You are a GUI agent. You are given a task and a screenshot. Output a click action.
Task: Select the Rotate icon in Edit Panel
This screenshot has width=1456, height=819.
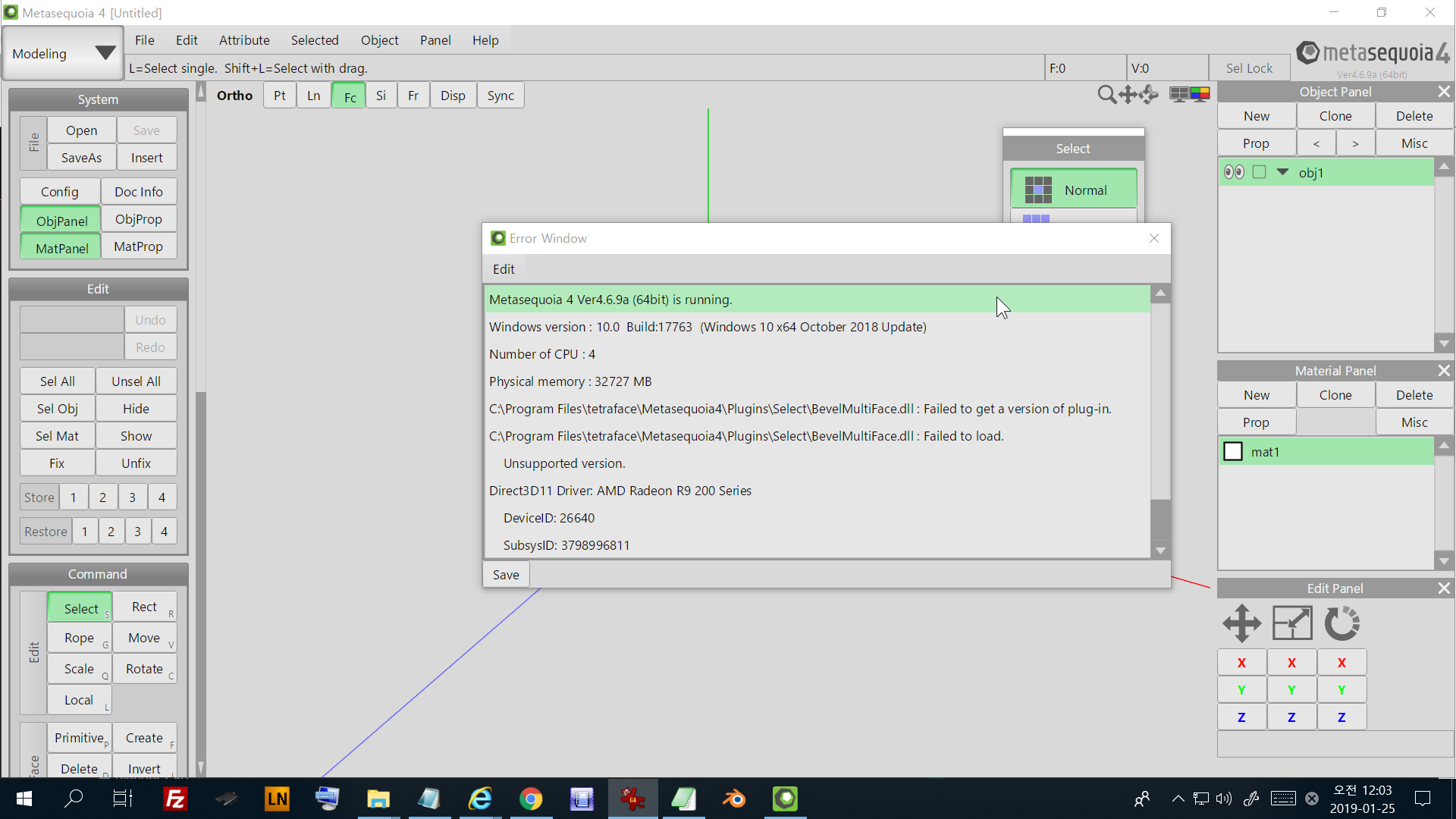[1342, 623]
